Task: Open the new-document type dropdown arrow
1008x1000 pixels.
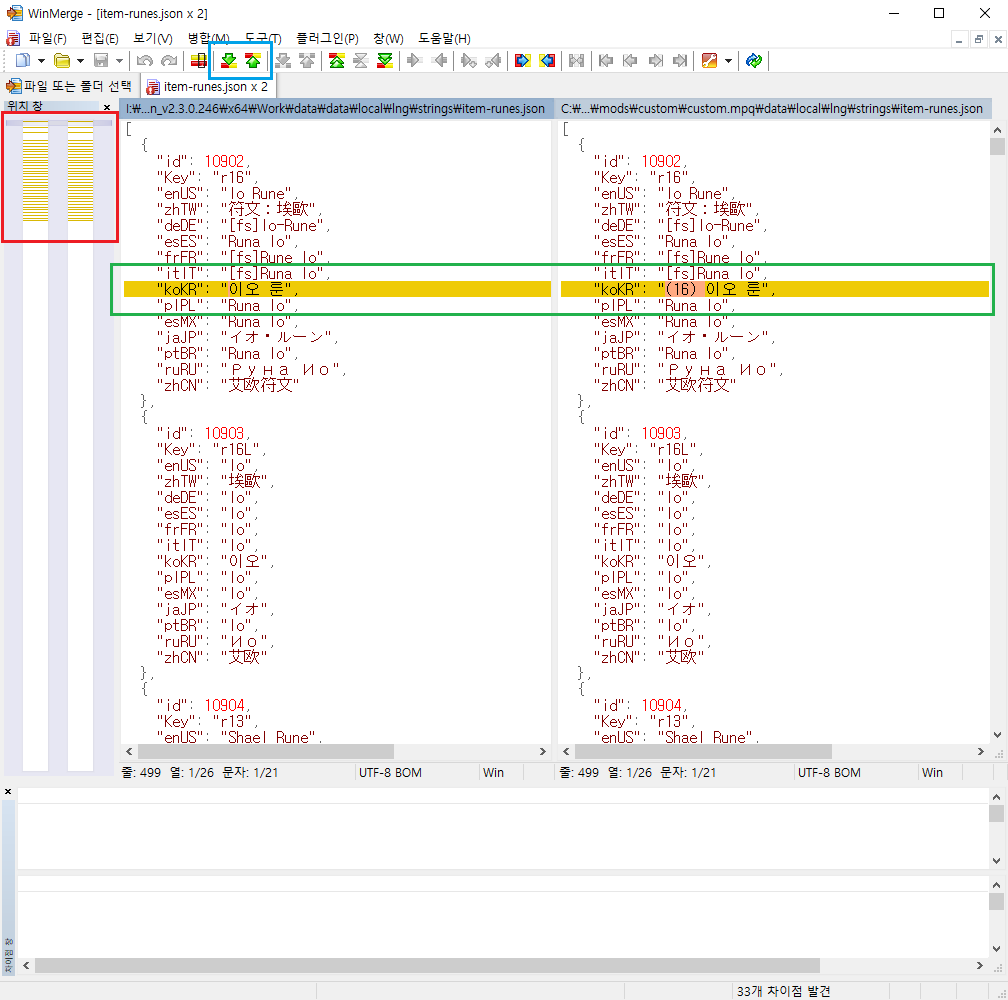Action: point(41,61)
